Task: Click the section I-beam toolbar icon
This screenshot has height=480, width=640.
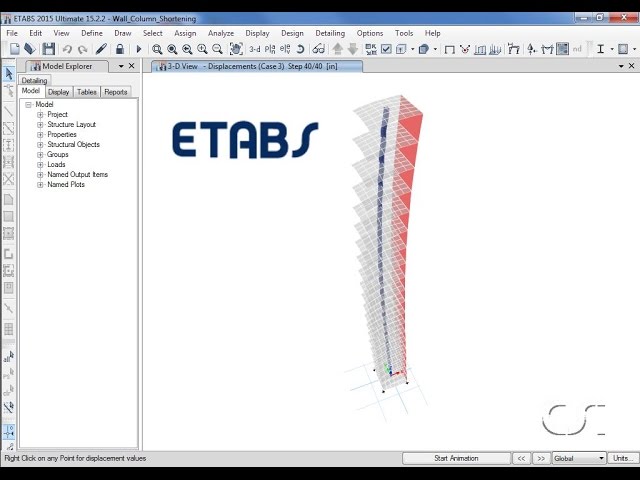Action: [600, 49]
